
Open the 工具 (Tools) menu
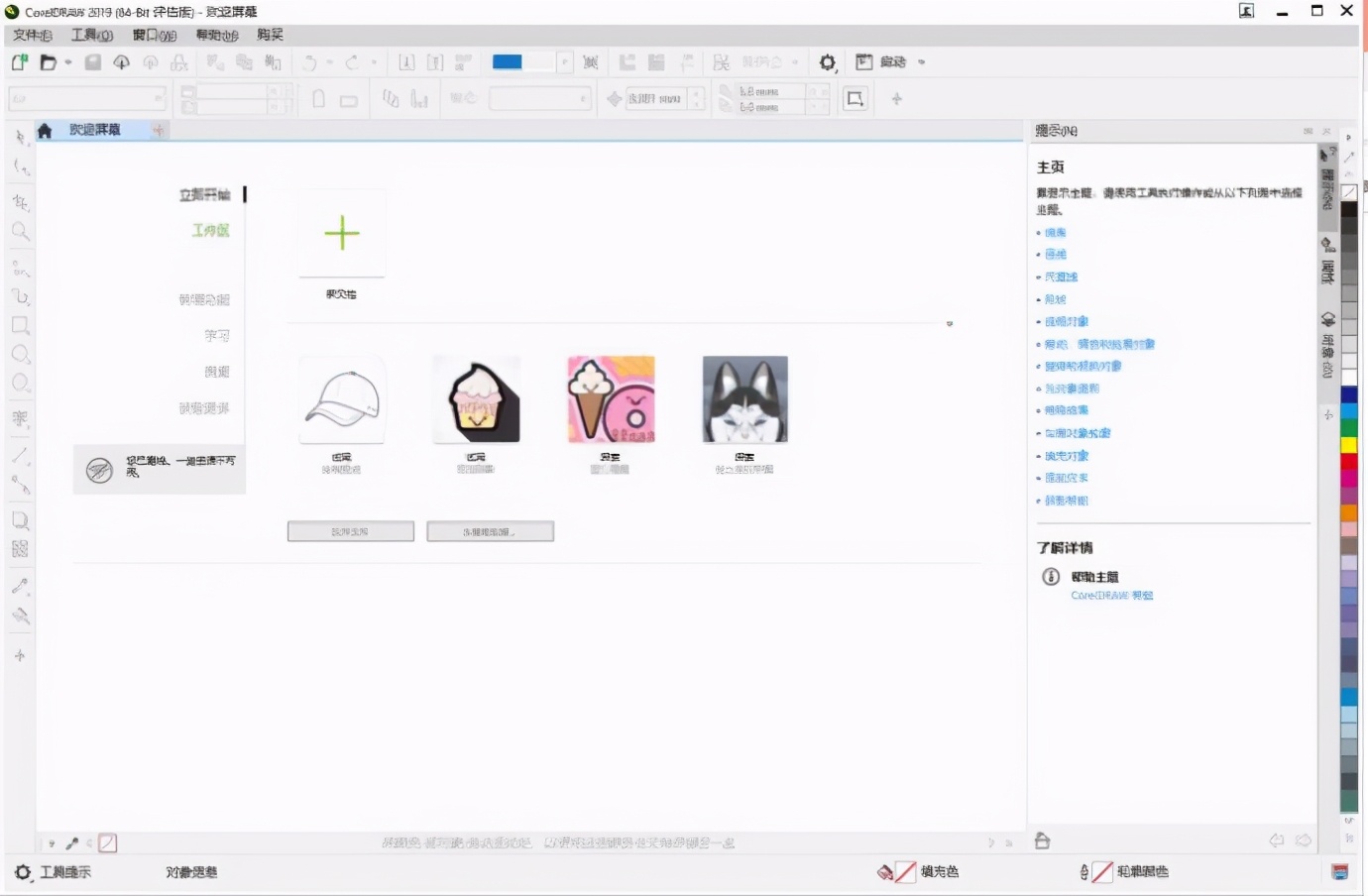[91, 35]
